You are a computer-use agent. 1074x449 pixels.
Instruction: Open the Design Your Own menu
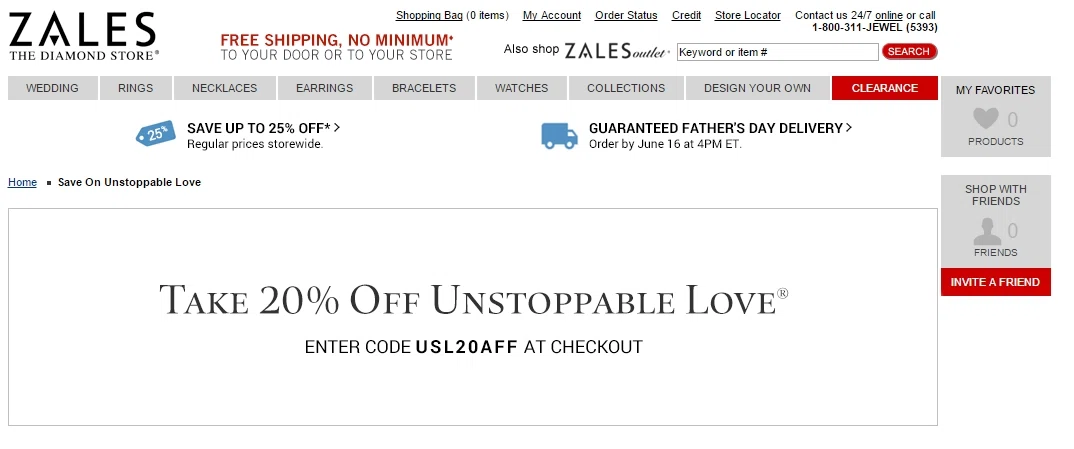coord(757,88)
